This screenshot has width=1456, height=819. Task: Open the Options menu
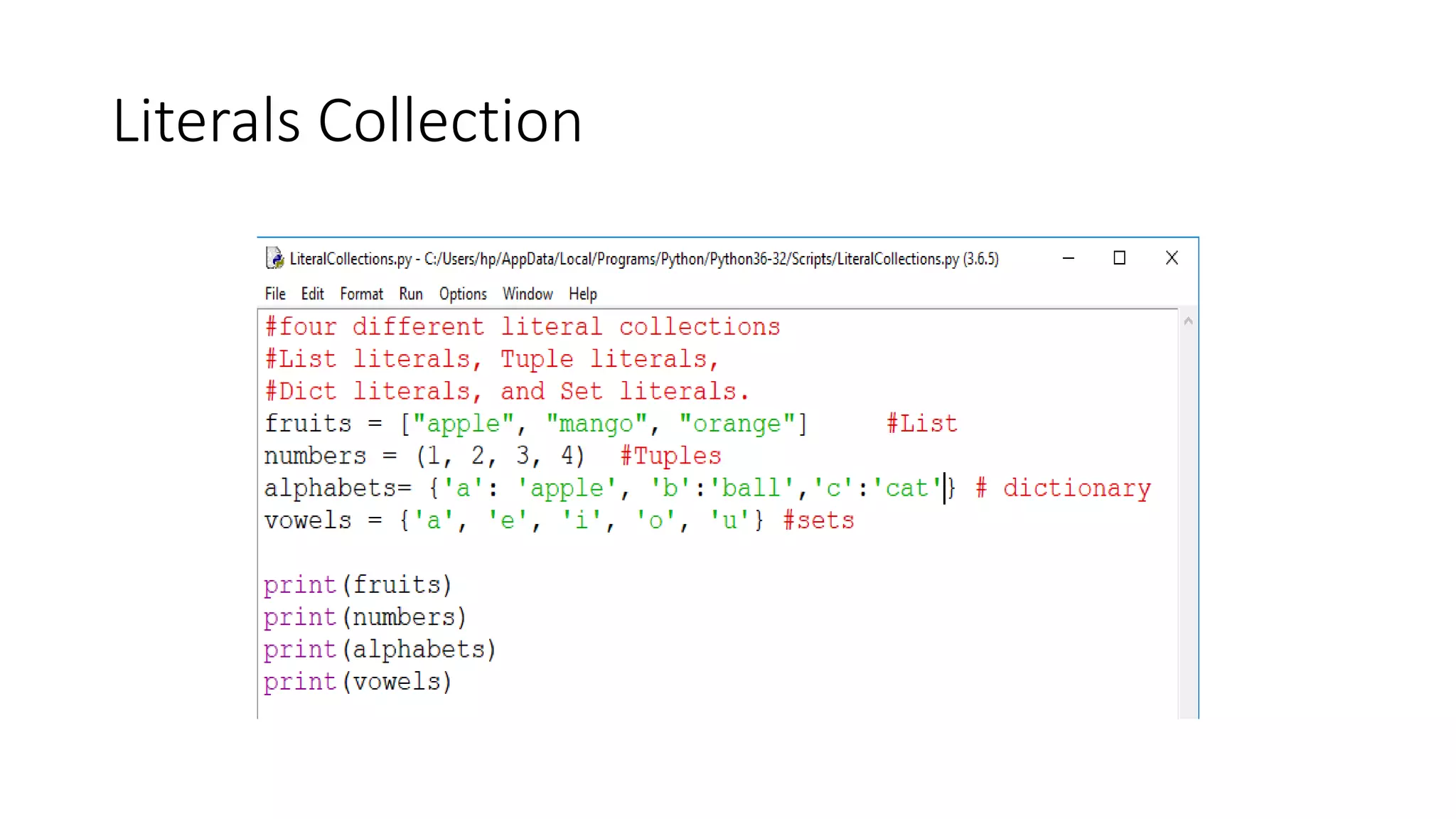(463, 294)
